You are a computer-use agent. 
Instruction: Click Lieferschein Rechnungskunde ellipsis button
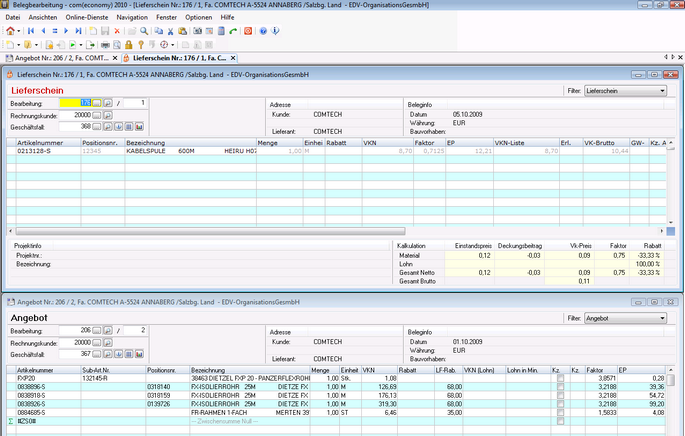[x=97, y=115]
